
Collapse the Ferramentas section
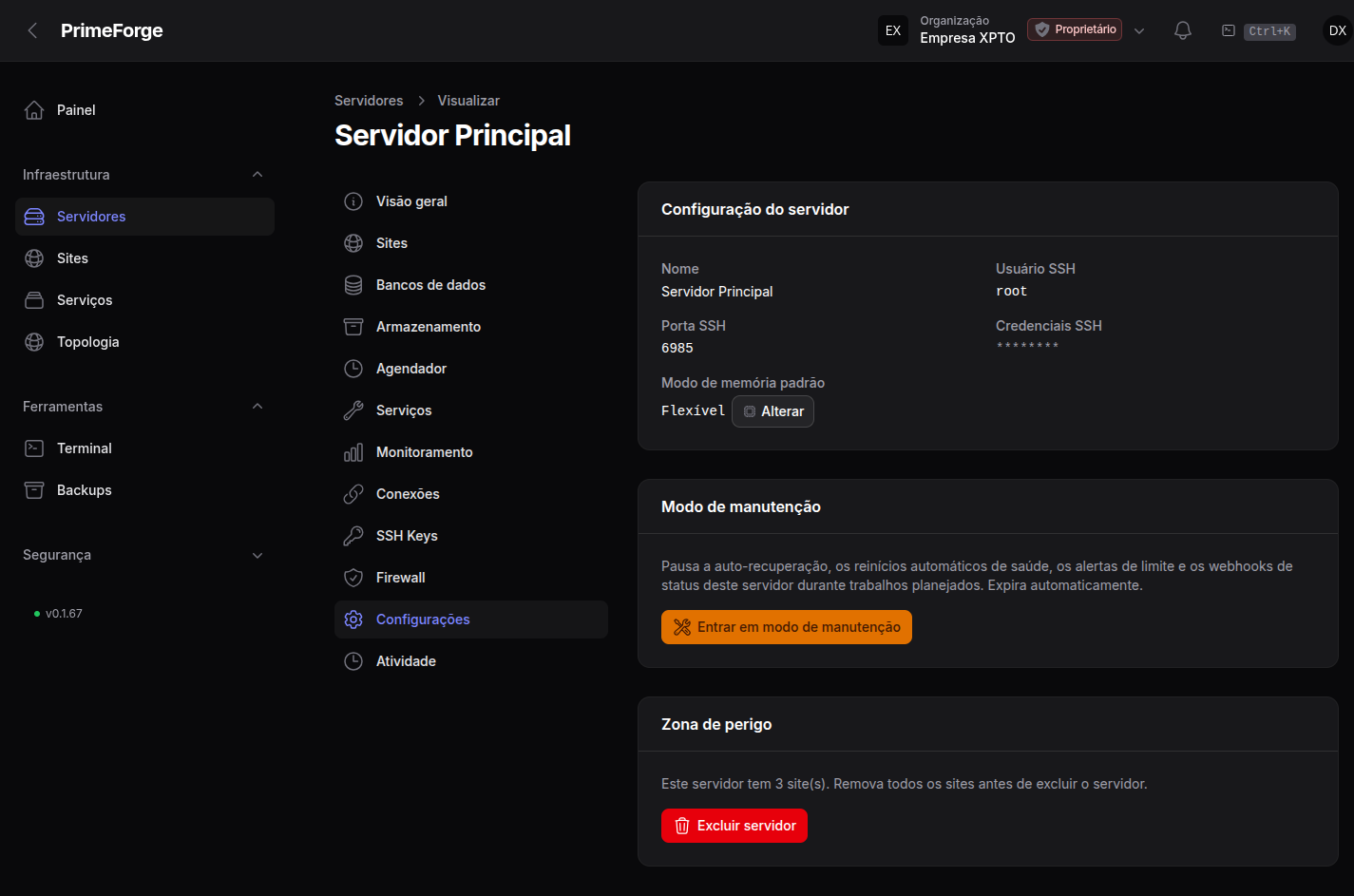tap(257, 407)
